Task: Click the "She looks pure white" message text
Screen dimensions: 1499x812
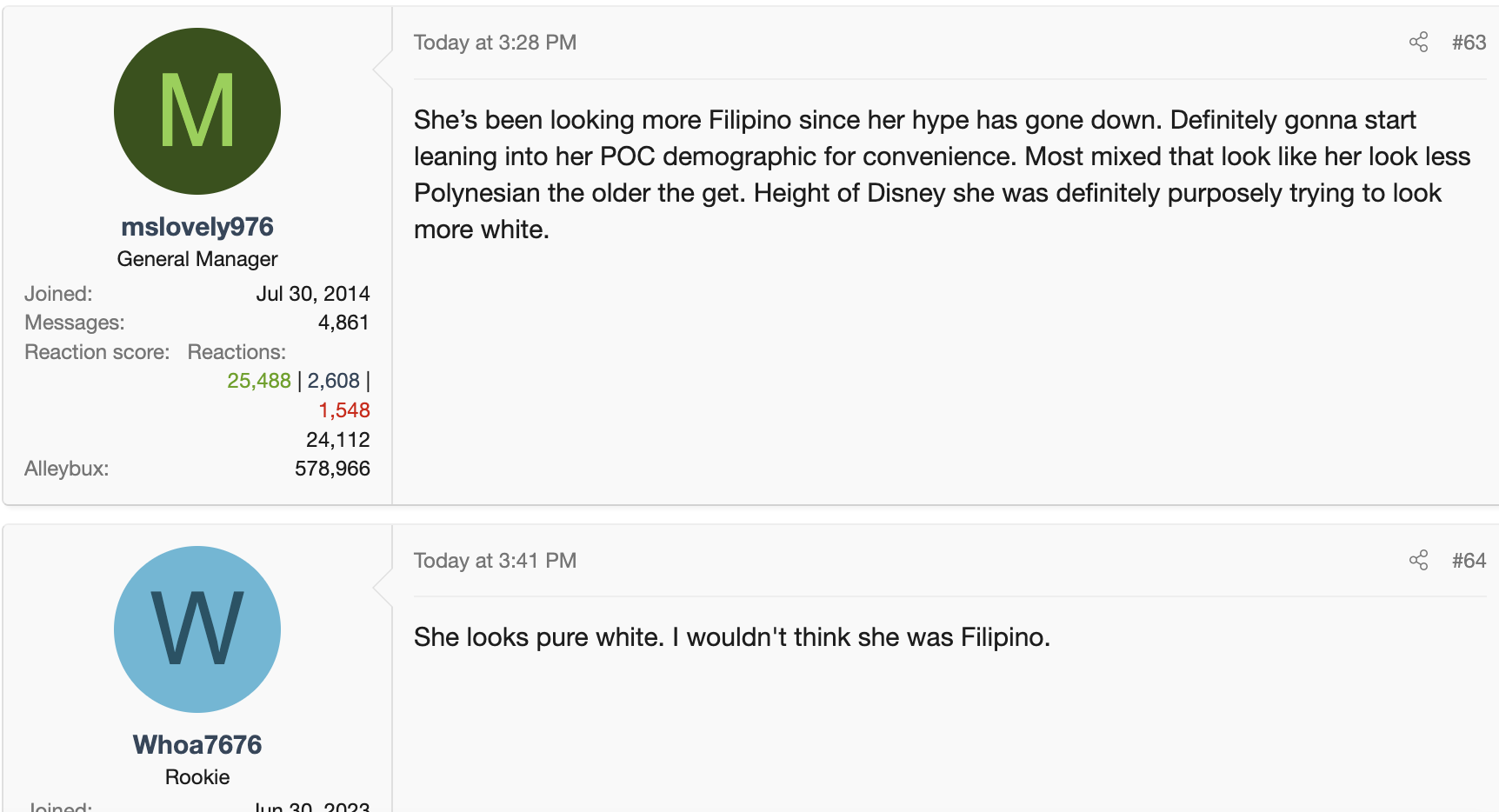Action: pos(731,637)
